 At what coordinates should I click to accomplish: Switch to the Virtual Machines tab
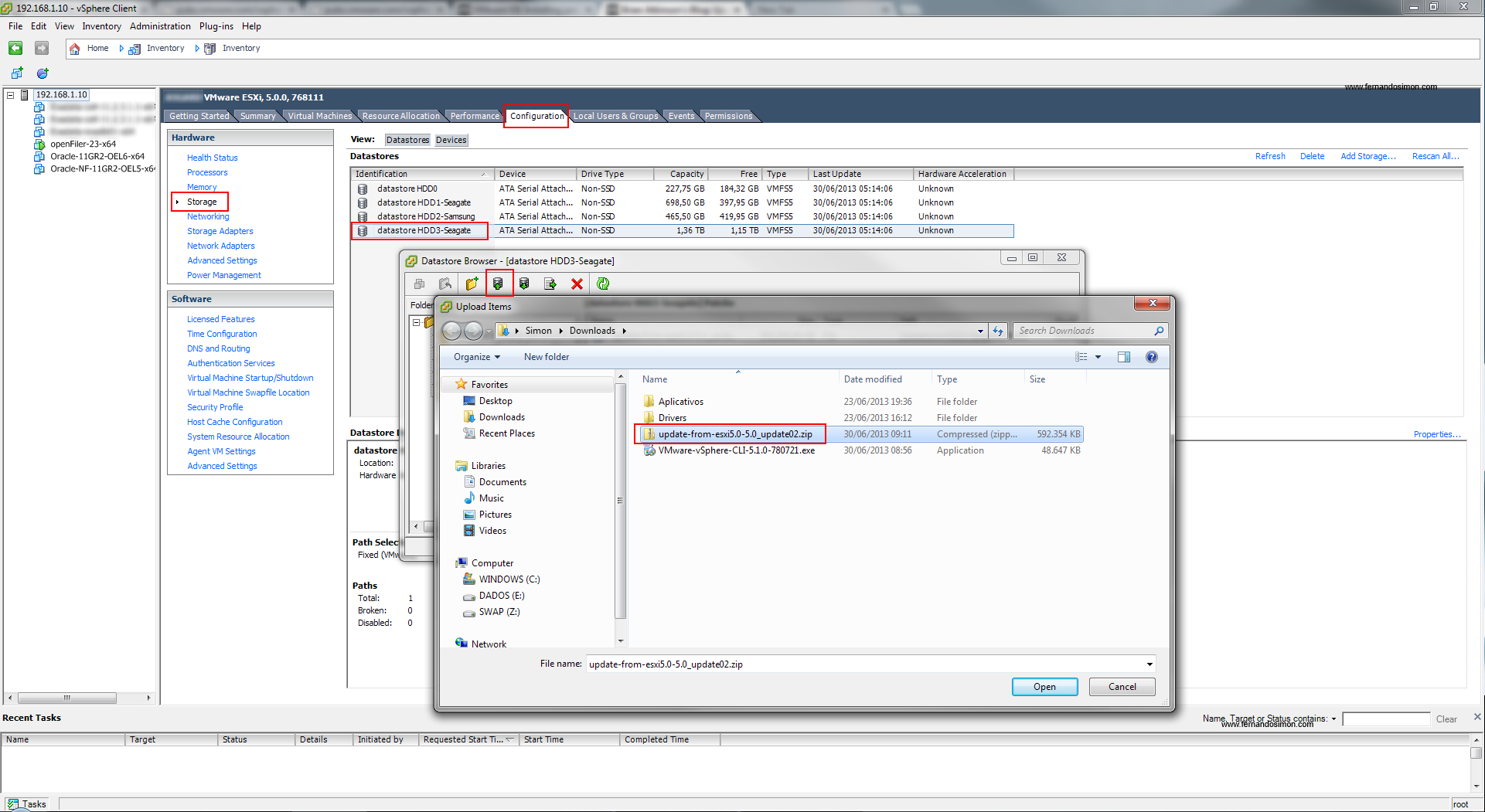pos(320,116)
